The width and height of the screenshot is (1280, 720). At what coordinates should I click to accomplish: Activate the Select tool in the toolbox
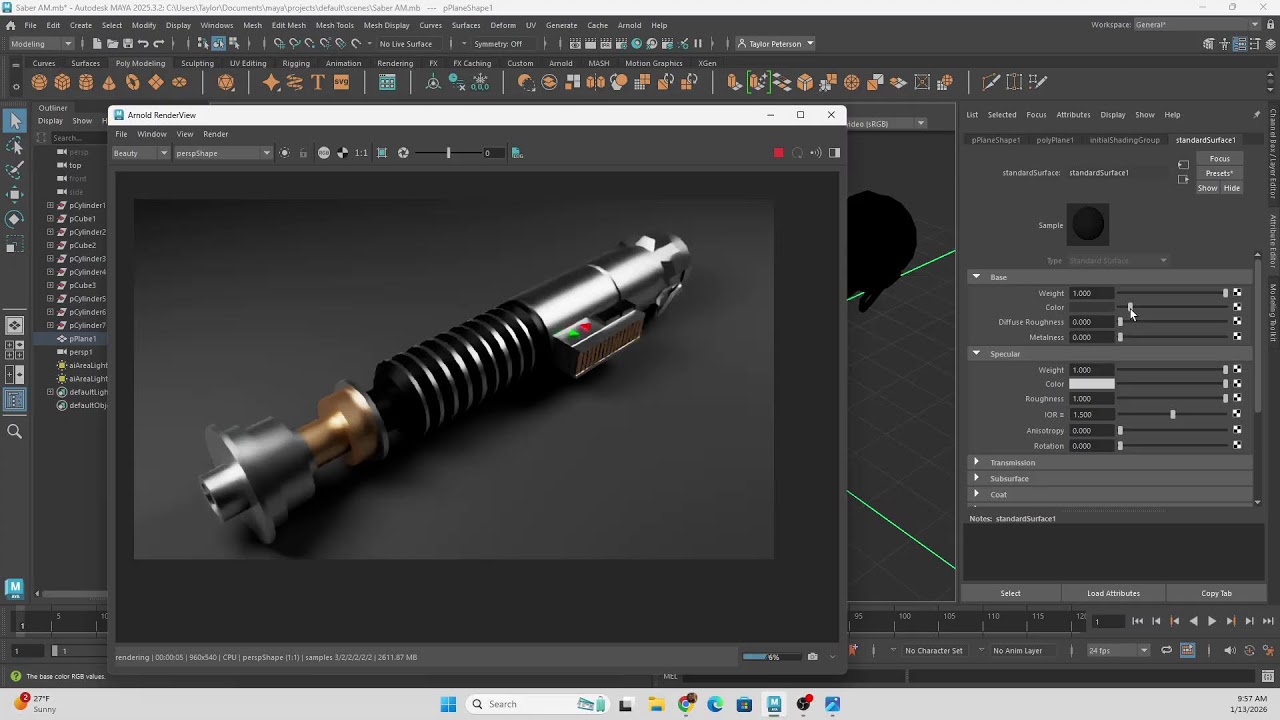15,121
